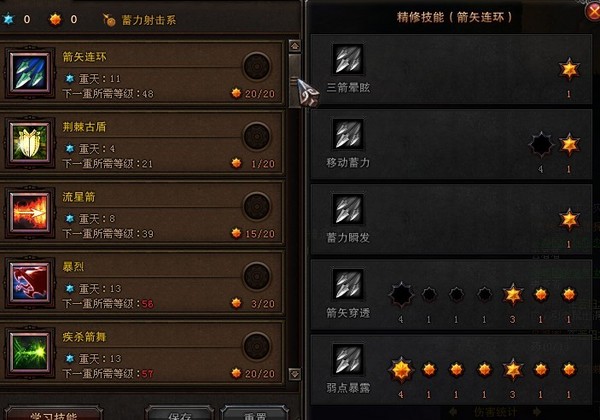Select the 移动蓄力 refinement icon
This screenshot has width=600, height=420.
(348, 134)
